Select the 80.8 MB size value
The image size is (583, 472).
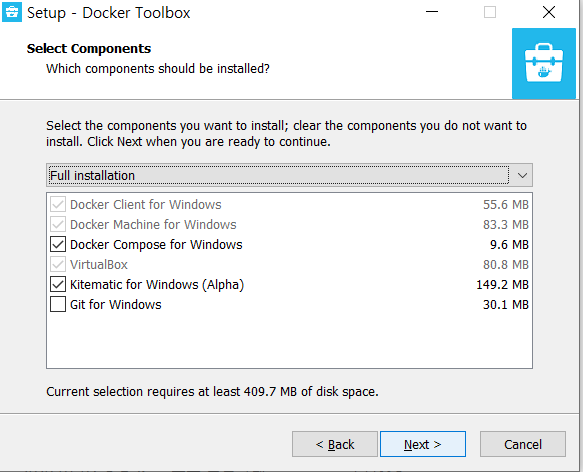tap(506, 264)
